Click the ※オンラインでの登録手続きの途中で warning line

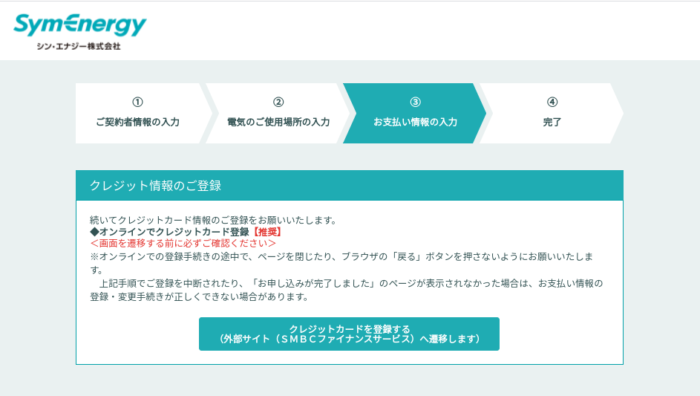342,263
